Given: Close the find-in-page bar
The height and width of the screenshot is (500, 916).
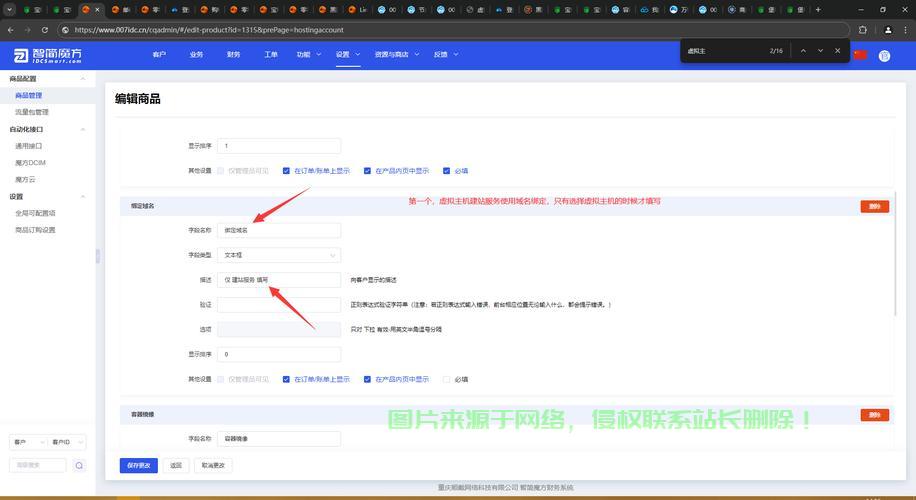Looking at the screenshot, I should coord(838,51).
